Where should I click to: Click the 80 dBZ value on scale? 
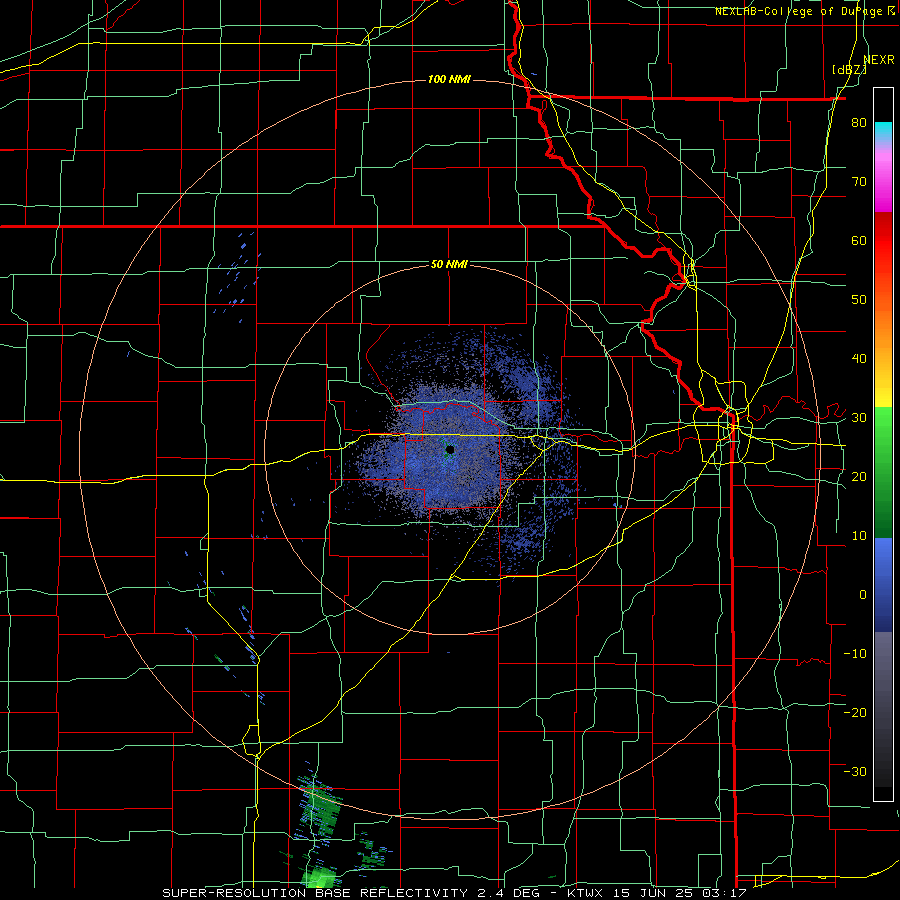(859, 122)
